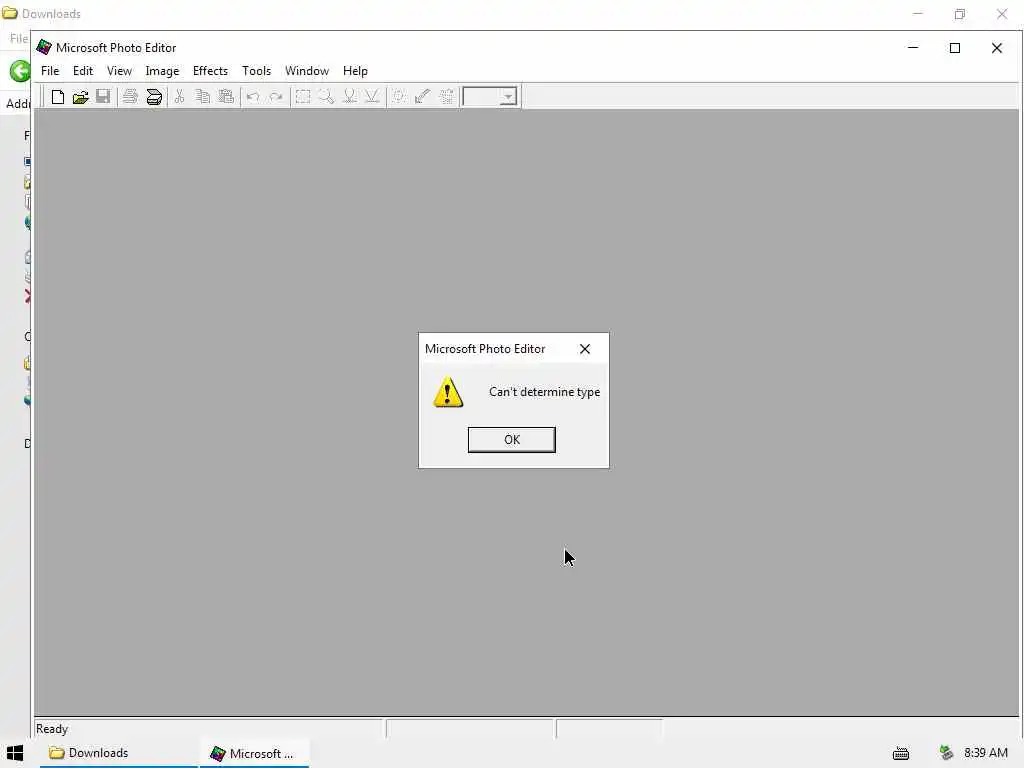Choose the Smudge tool icon
Image resolution: width=1024 pixels, height=768 pixels.
tap(349, 97)
